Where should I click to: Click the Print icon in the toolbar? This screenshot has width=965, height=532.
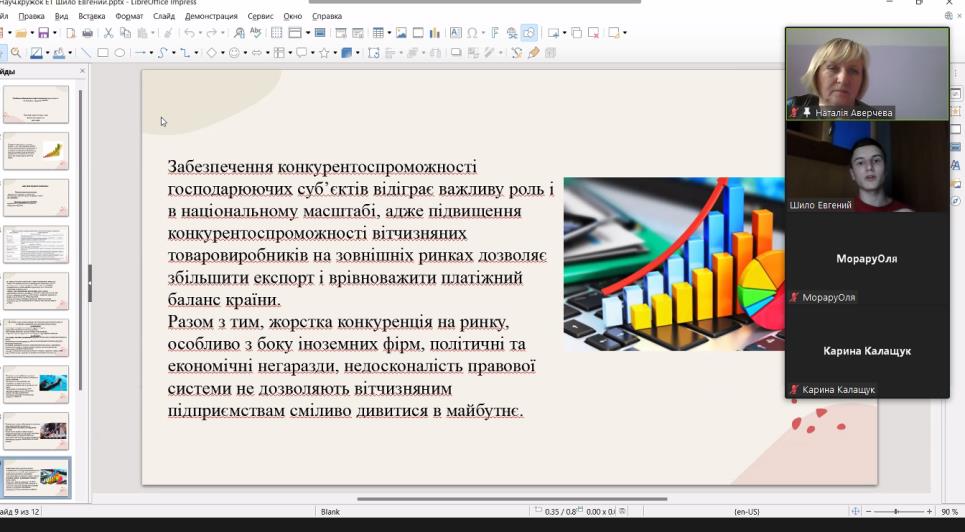[87, 33]
